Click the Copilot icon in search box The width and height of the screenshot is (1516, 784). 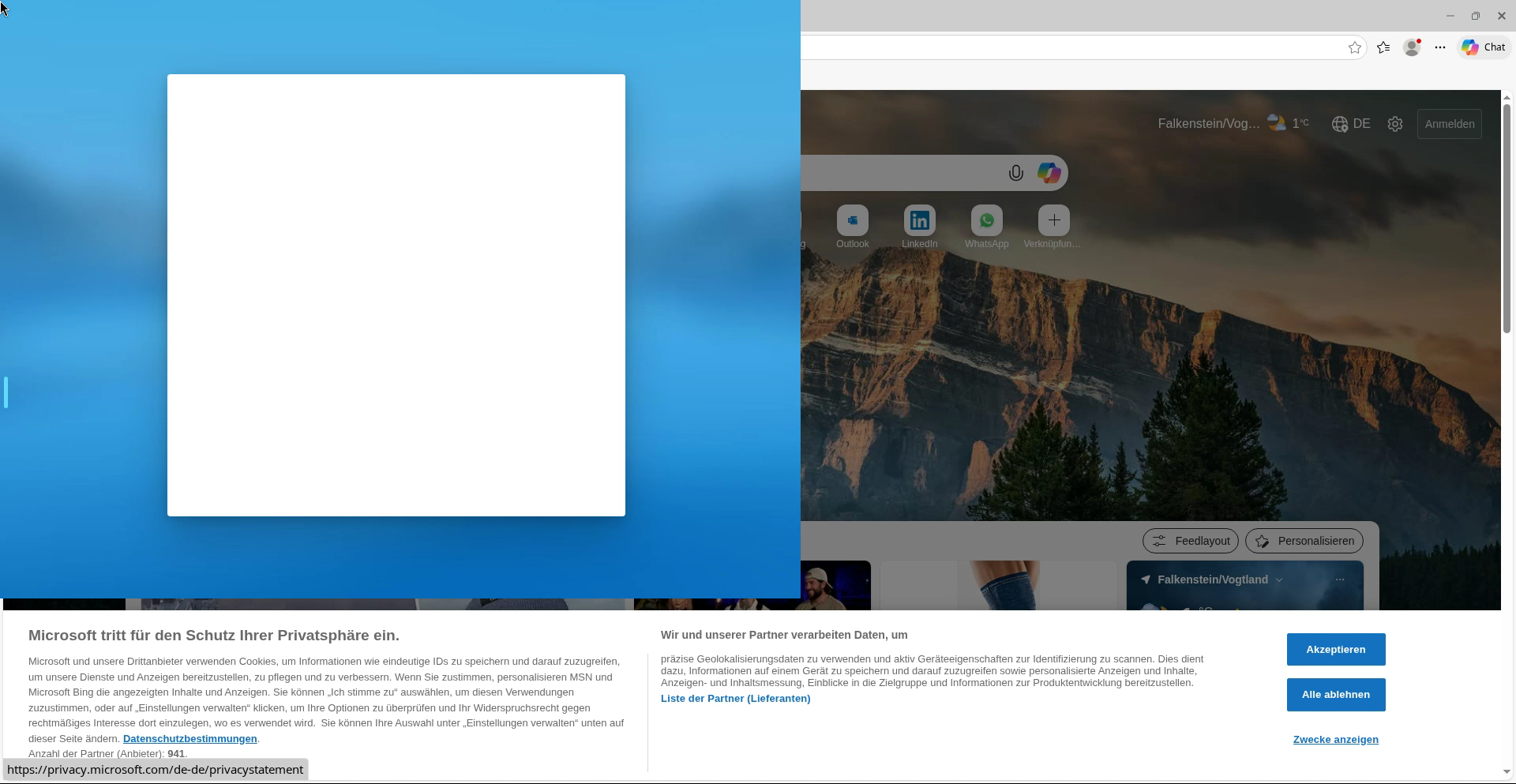pyautogui.click(x=1049, y=173)
